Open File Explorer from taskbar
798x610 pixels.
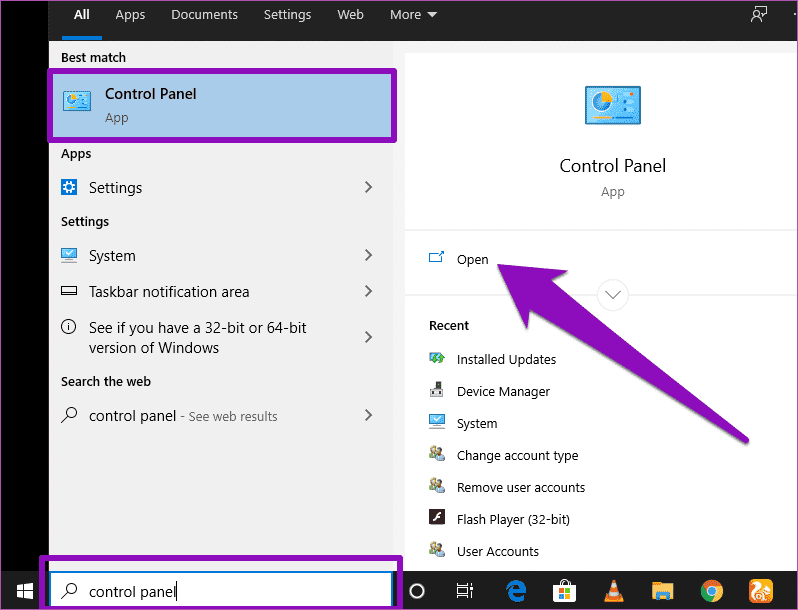click(662, 591)
